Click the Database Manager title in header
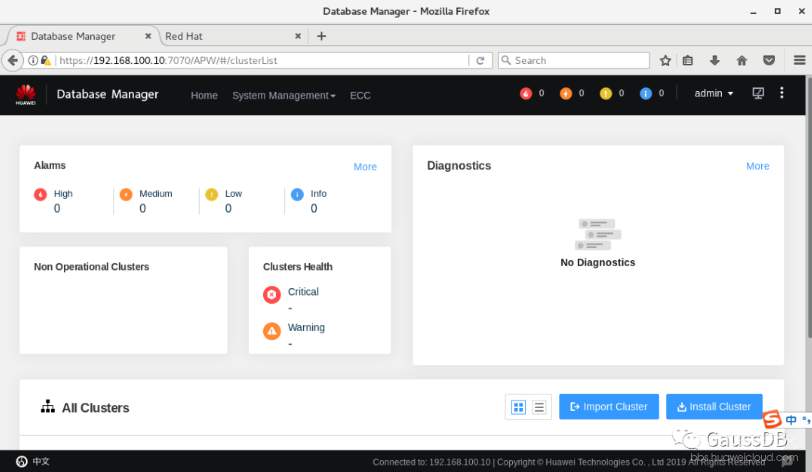The height and width of the screenshot is (472, 812). pos(108,94)
